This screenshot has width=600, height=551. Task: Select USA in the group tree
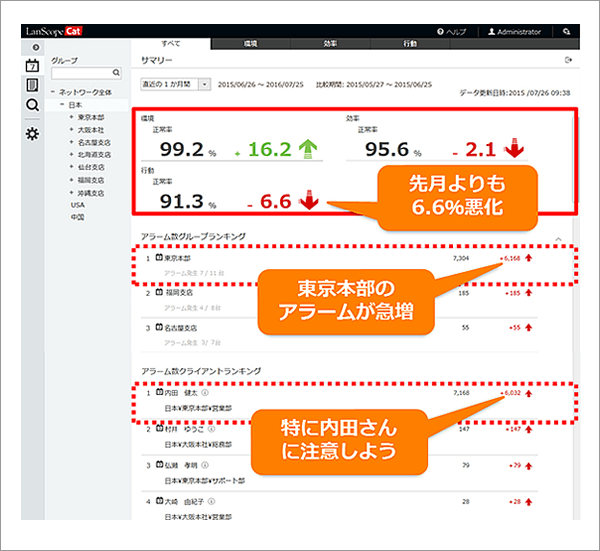pos(77,203)
